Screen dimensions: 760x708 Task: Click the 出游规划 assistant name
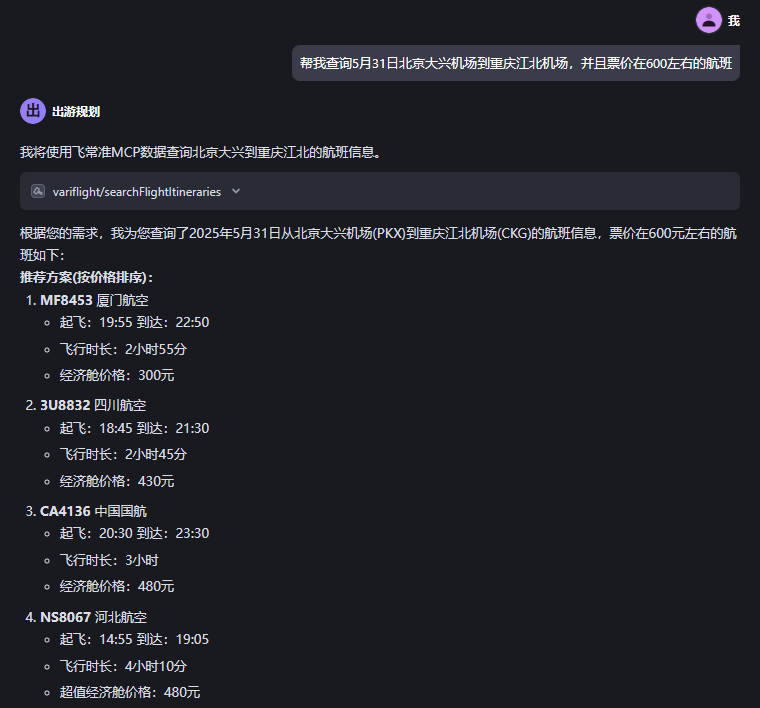pyautogui.click(x=76, y=112)
